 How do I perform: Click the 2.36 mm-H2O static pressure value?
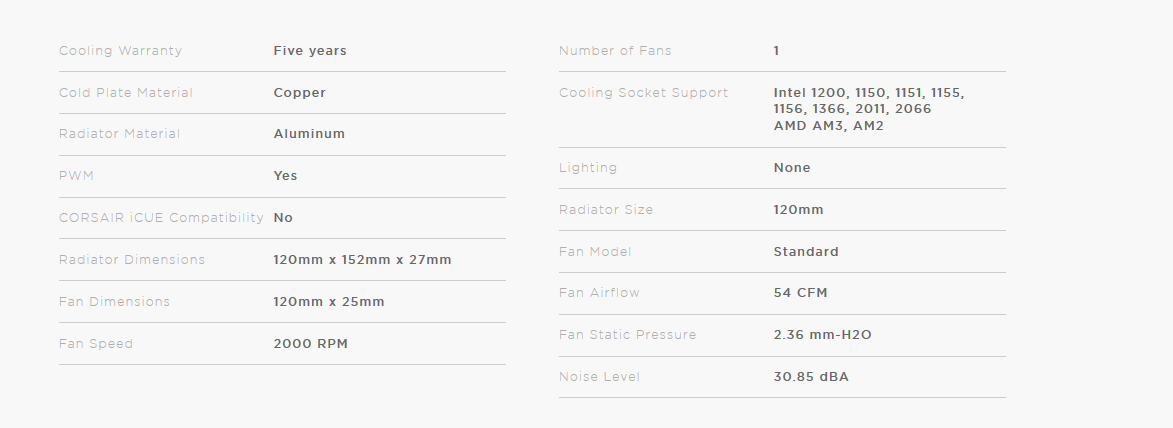822,334
